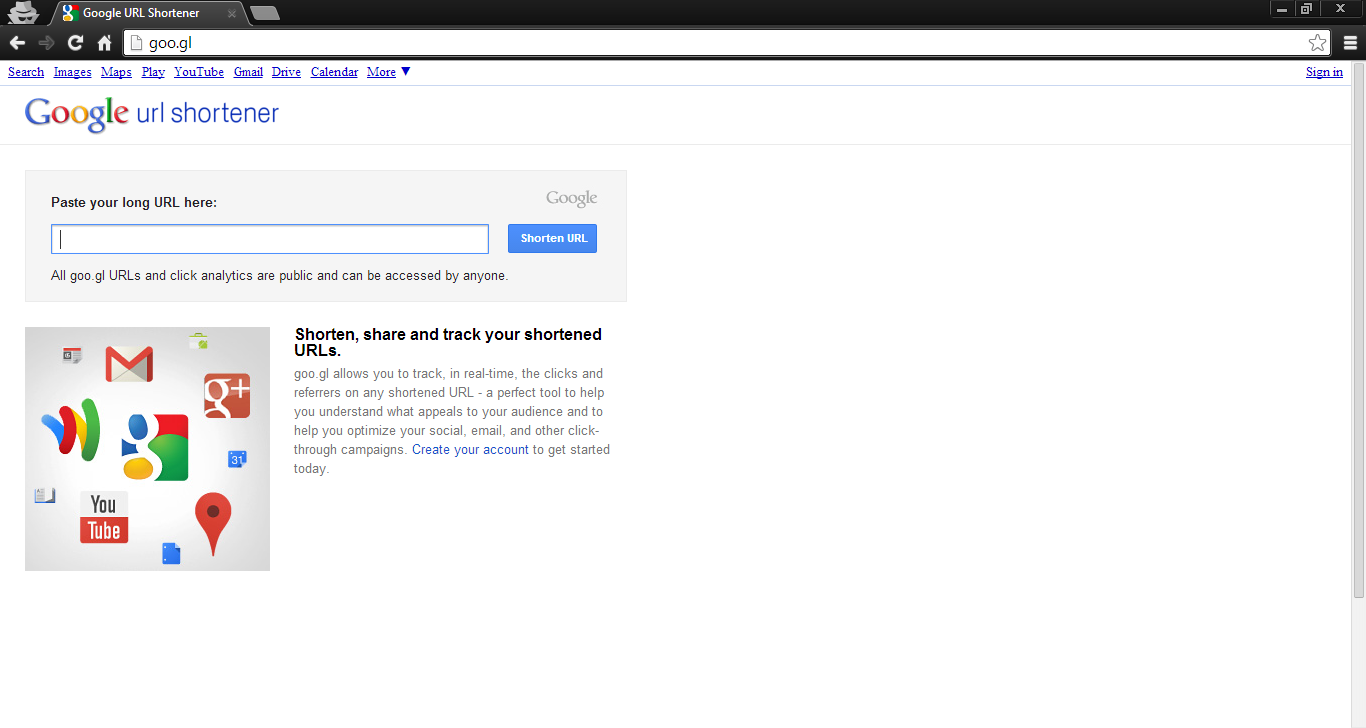
Task: Open the More services dropdown
Action: pos(386,71)
